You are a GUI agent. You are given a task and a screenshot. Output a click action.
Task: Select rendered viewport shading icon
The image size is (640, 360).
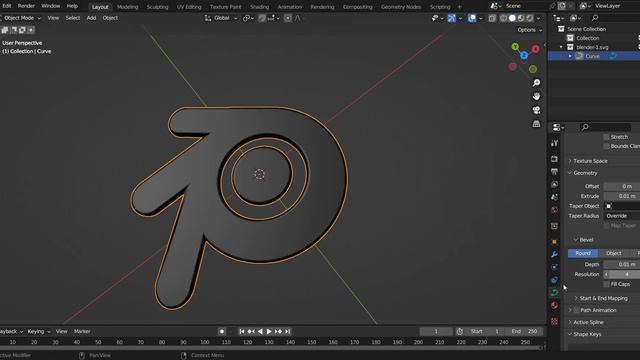point(529,18)
